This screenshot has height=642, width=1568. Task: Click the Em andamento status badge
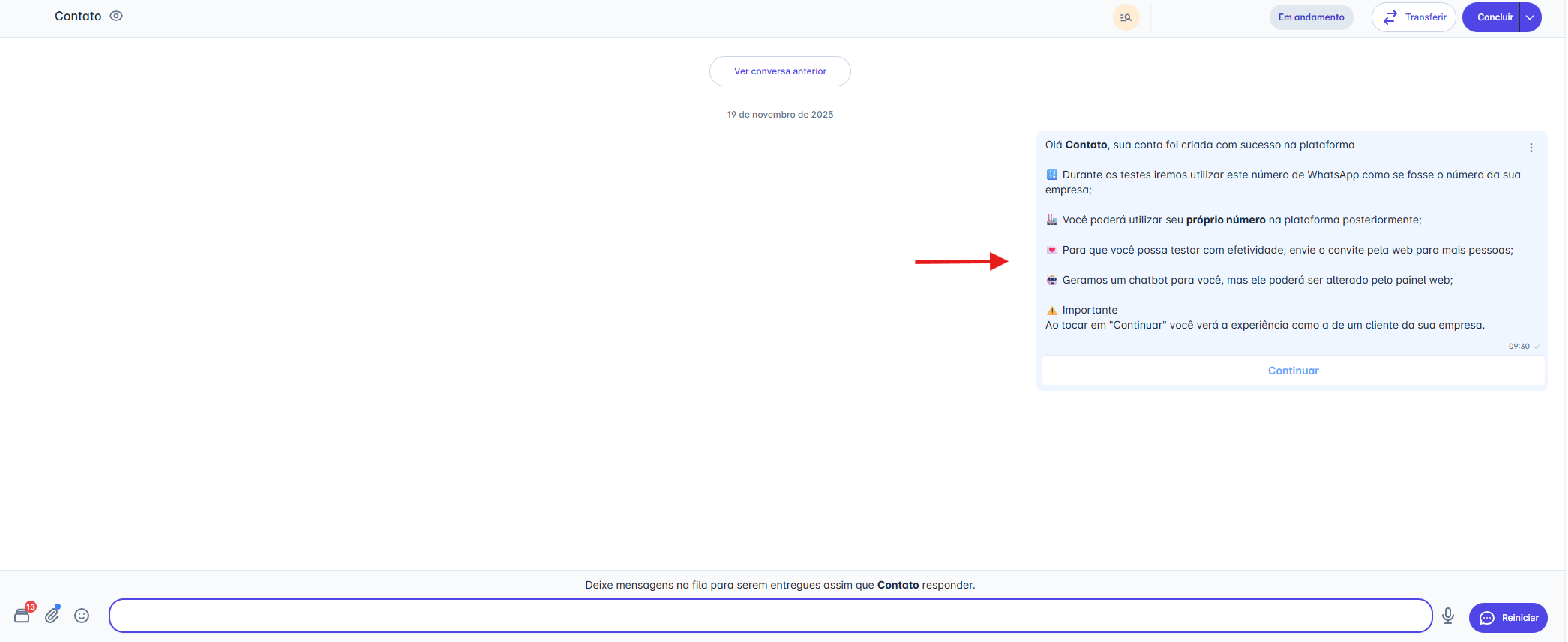(1311, 17)
